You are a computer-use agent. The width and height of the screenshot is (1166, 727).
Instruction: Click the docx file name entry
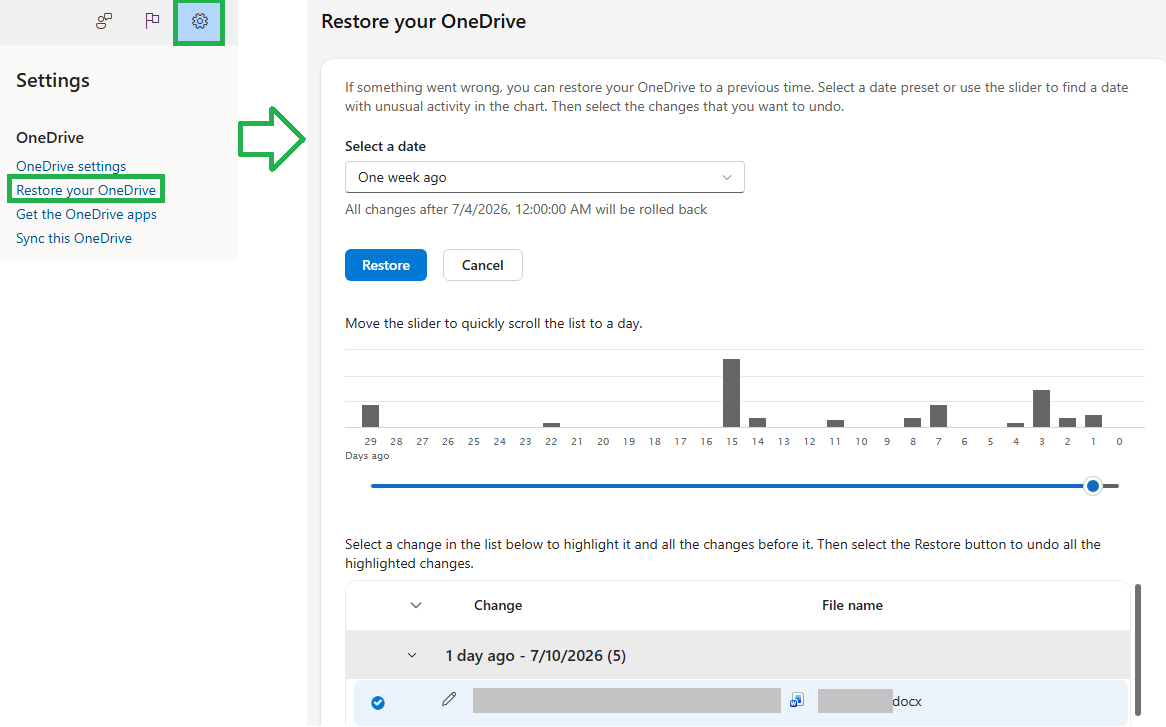coord(870,701)
